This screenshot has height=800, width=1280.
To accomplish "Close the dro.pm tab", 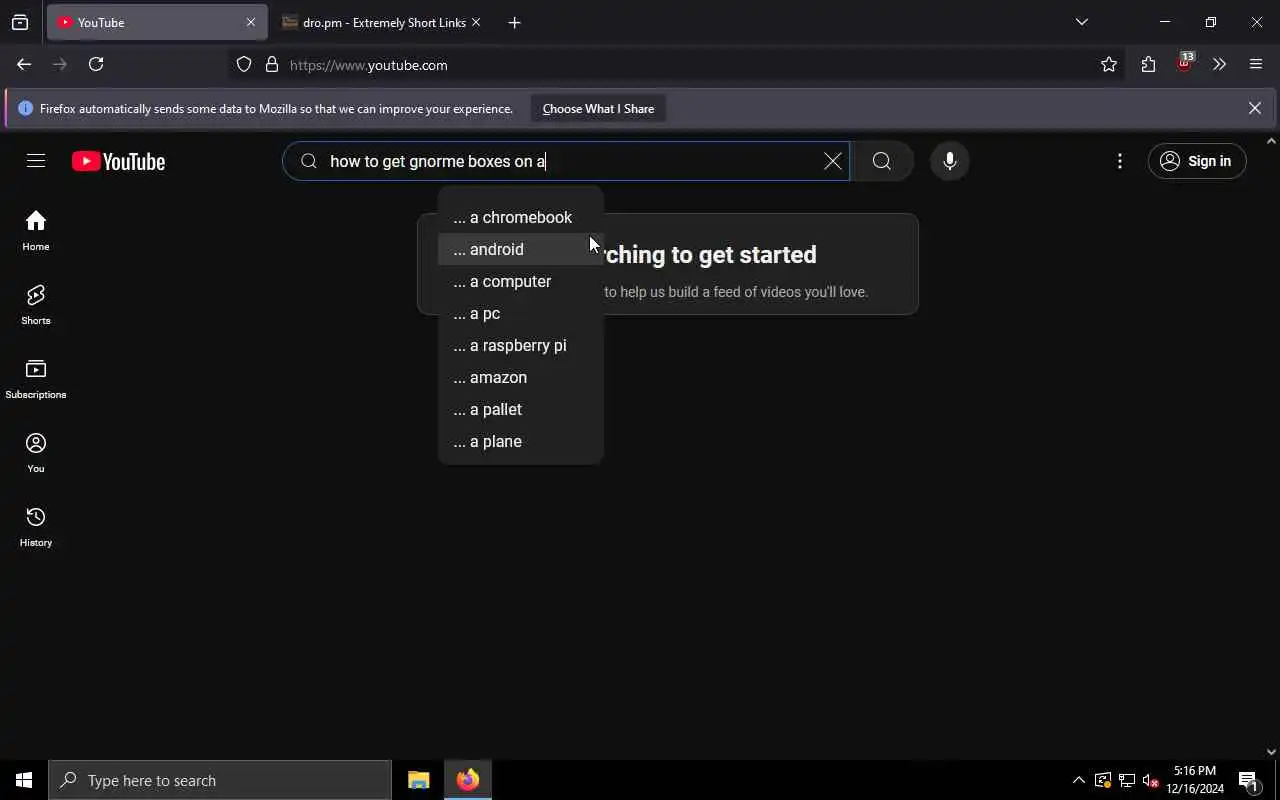I will [x=476, y=22].
